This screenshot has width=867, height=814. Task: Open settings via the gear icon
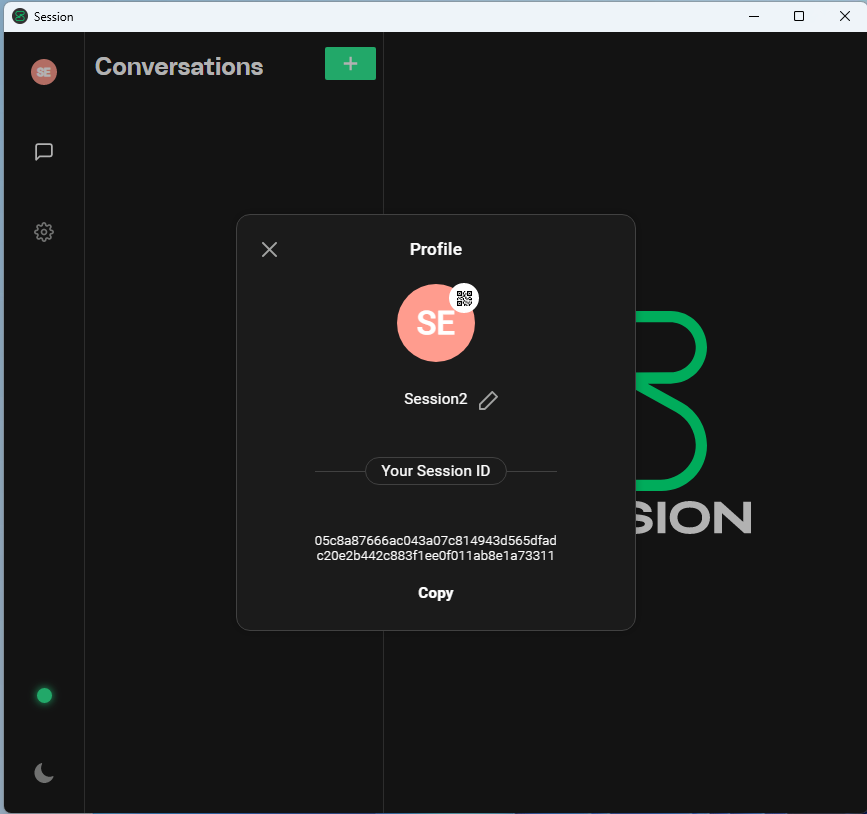coord(44,232)
